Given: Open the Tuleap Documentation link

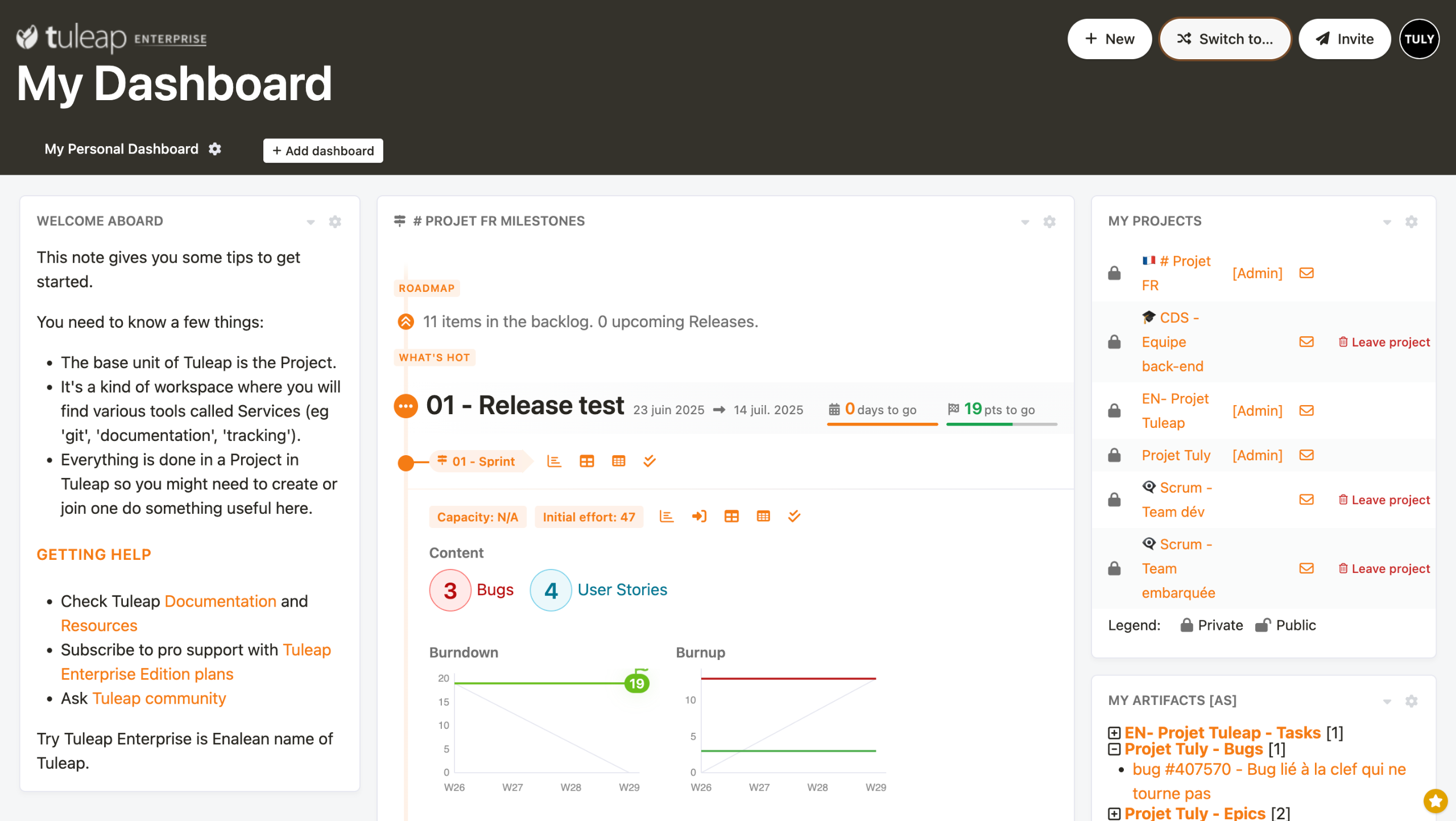Looking at the screenshot, I should click(x=220, y=601).
